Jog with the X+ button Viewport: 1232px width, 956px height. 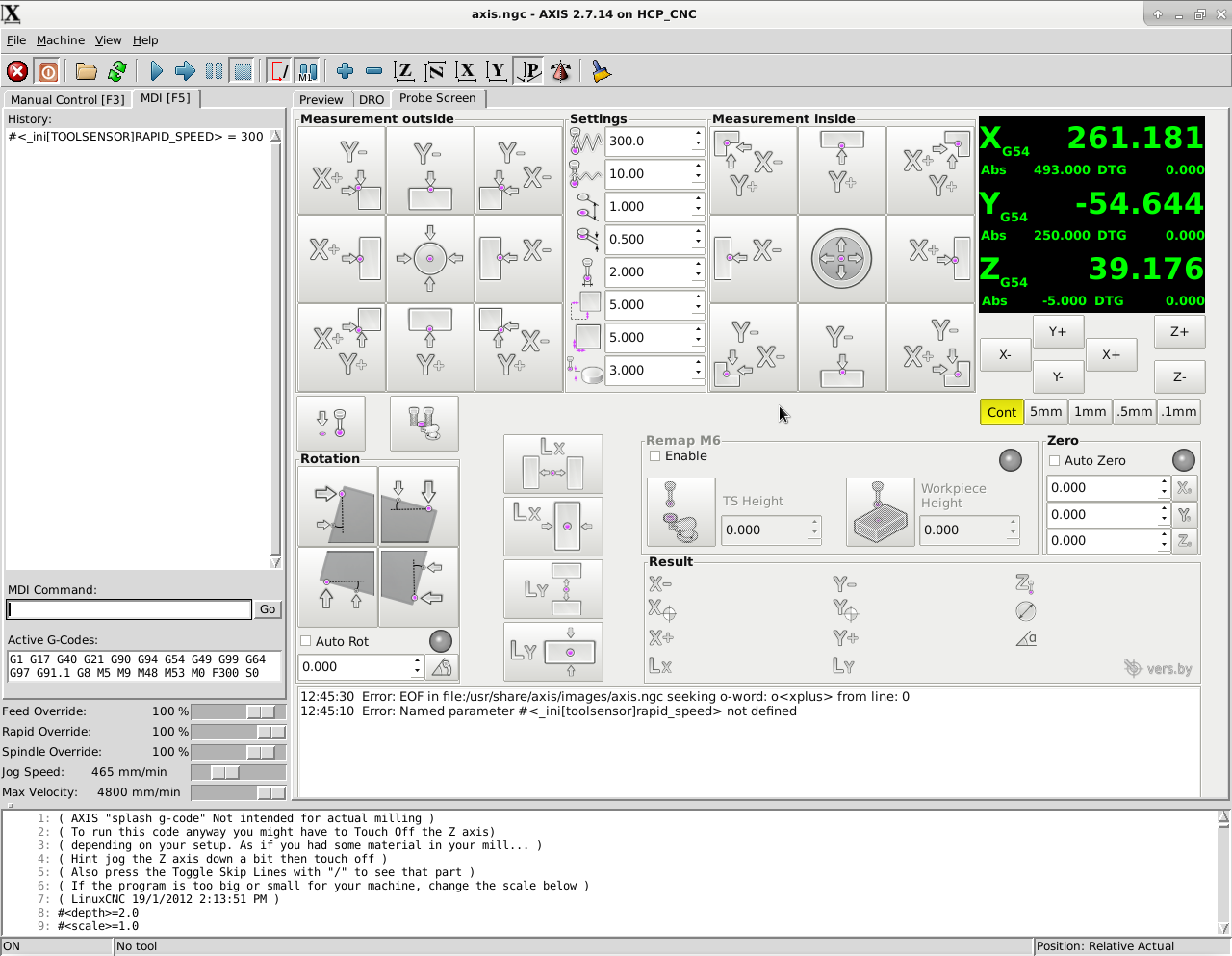(1111, 355)
